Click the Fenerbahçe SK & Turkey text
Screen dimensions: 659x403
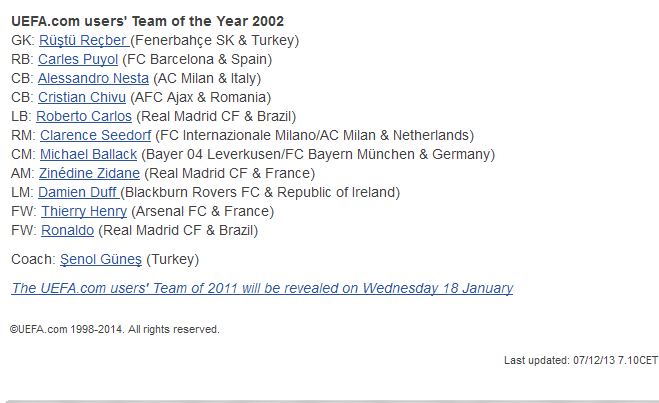coord(215,40)
